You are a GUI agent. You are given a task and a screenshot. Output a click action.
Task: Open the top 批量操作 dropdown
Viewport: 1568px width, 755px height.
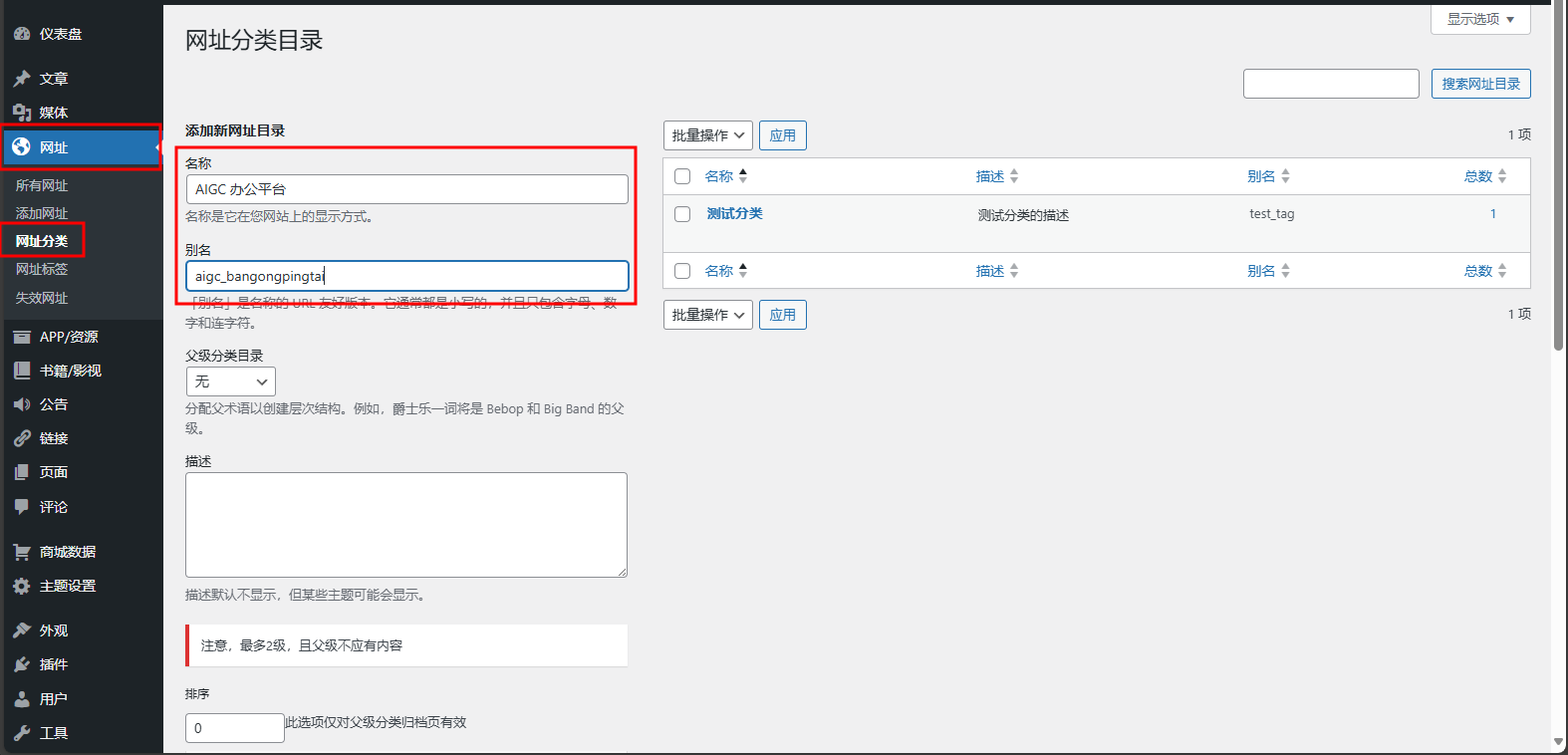708,135
